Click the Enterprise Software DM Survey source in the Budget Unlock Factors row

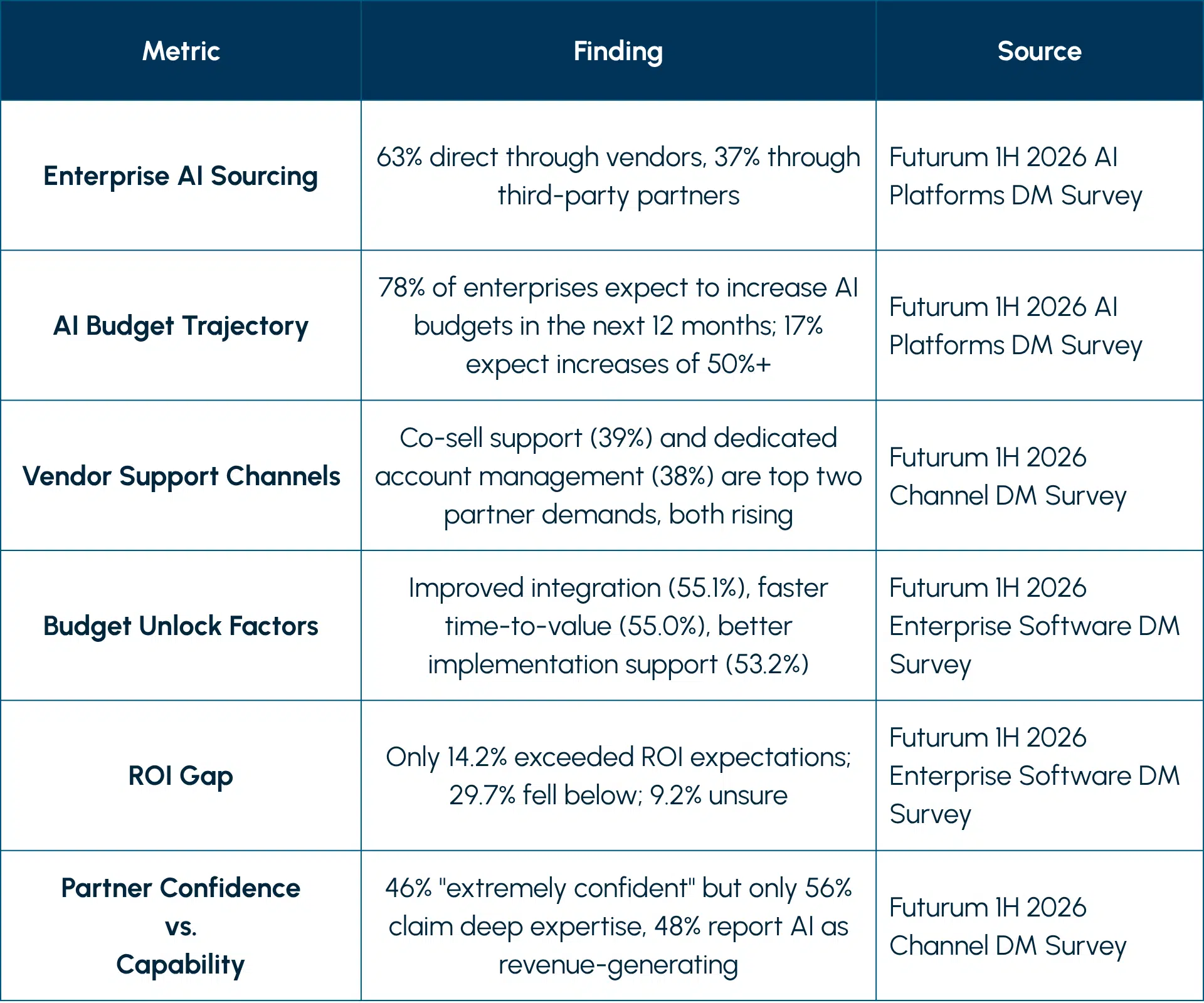click(1034, 626)
